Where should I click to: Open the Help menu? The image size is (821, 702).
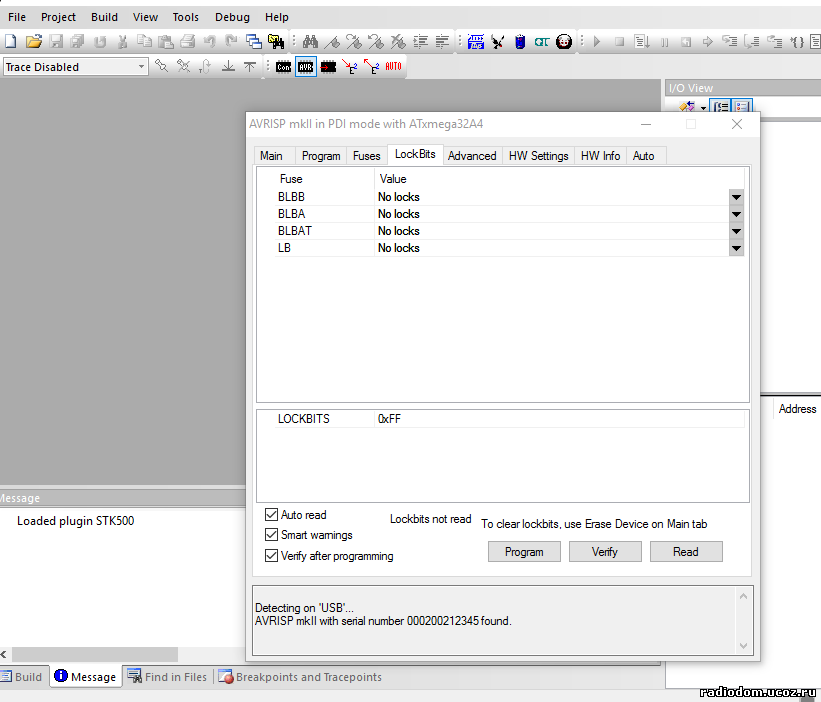click(x=276, y=17)
